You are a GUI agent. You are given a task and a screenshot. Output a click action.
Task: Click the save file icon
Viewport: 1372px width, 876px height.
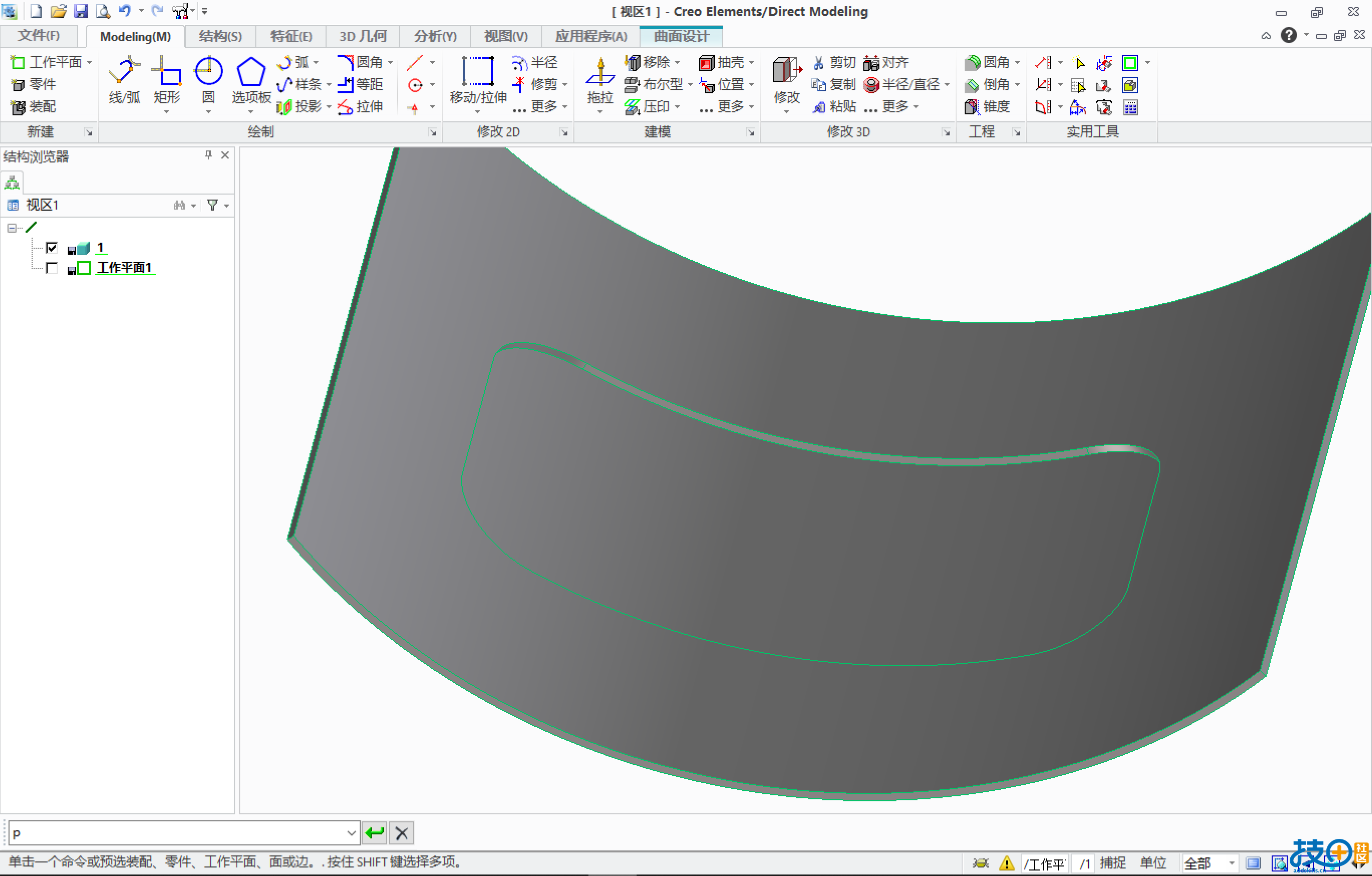click(80, 11)
